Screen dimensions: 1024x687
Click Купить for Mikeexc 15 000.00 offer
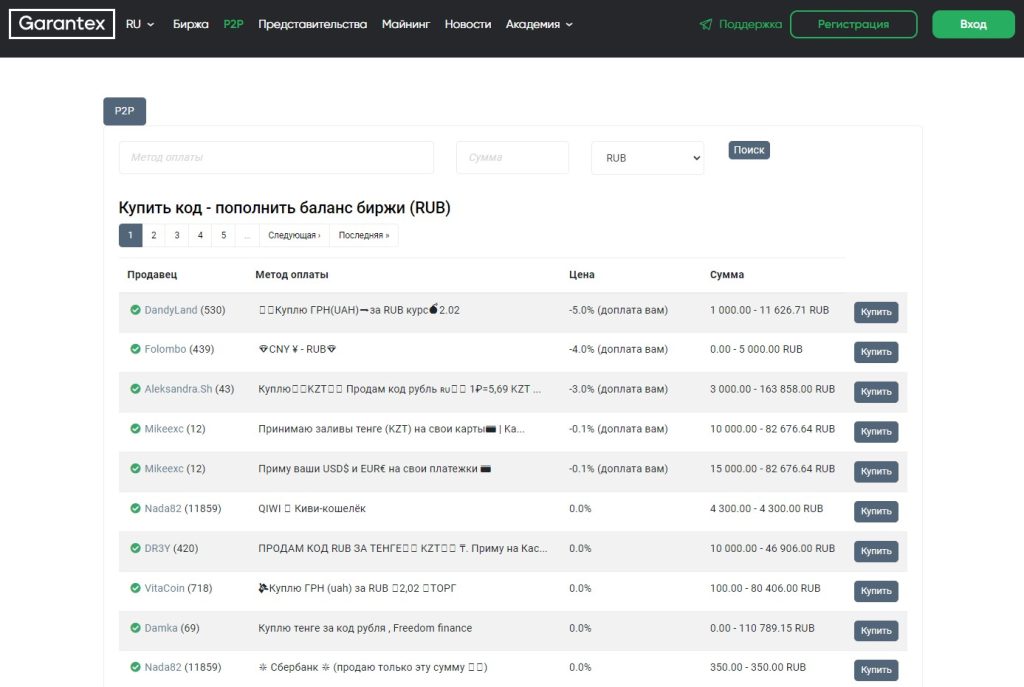coord(876,471)
